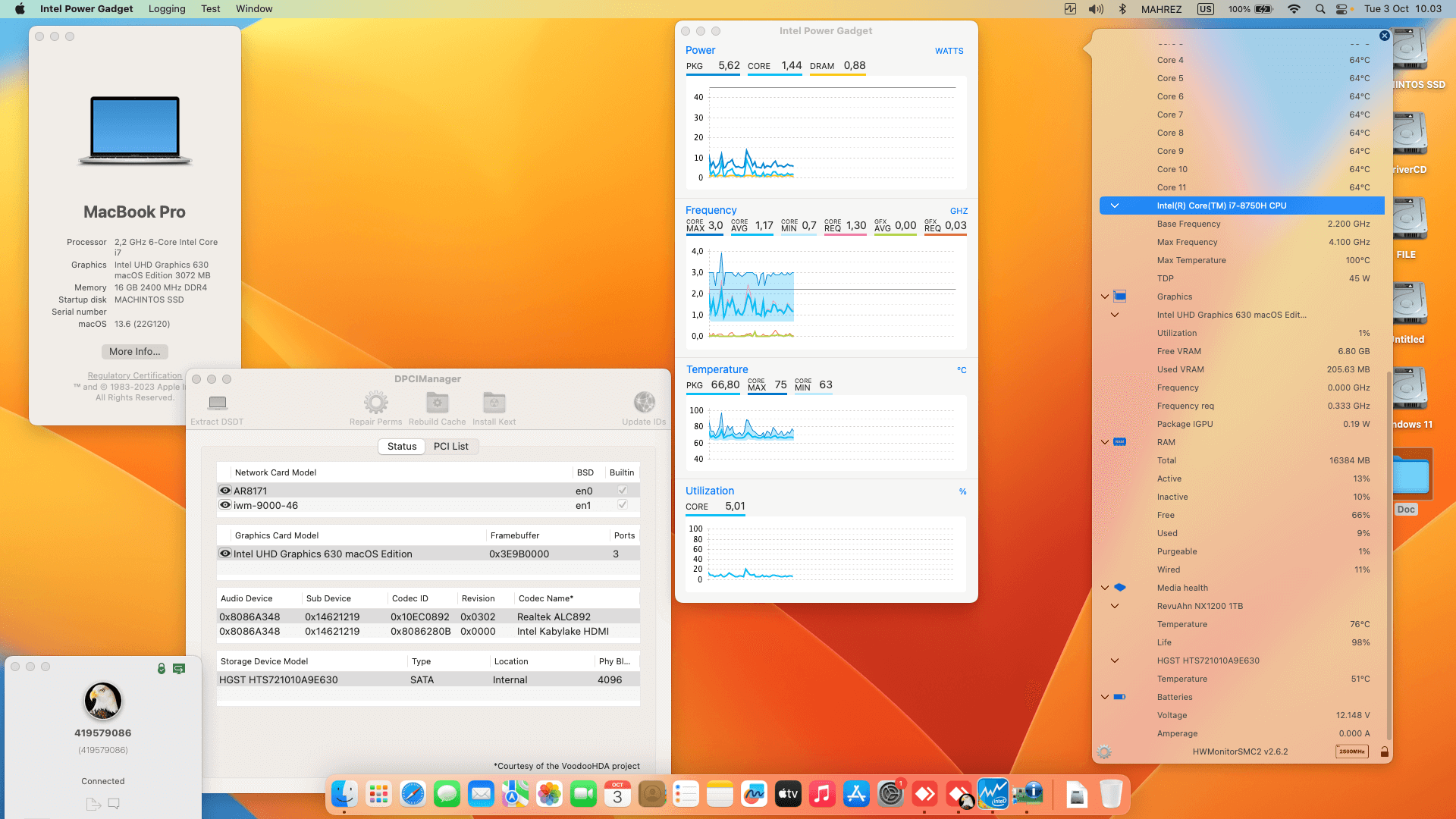Image resolution: width=1456 pixels, height=819 pixels.
Task: Collapse the Intel Core i7-8750H CPU section
Action: coord(1115,206)
